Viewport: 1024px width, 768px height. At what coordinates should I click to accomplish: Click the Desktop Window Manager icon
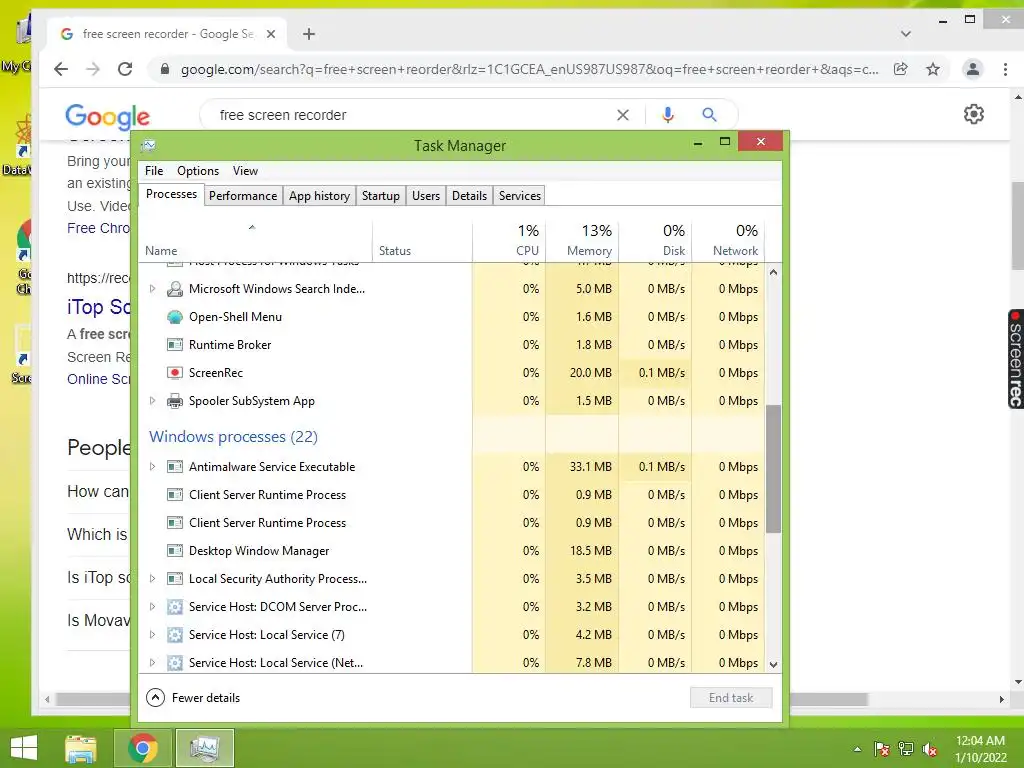click(174, 551)
